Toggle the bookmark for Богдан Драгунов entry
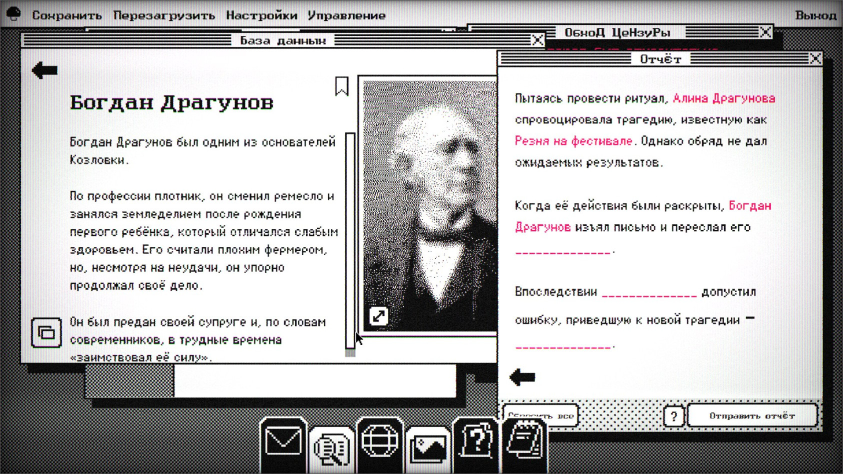843x474 pixels. (341, 86)
